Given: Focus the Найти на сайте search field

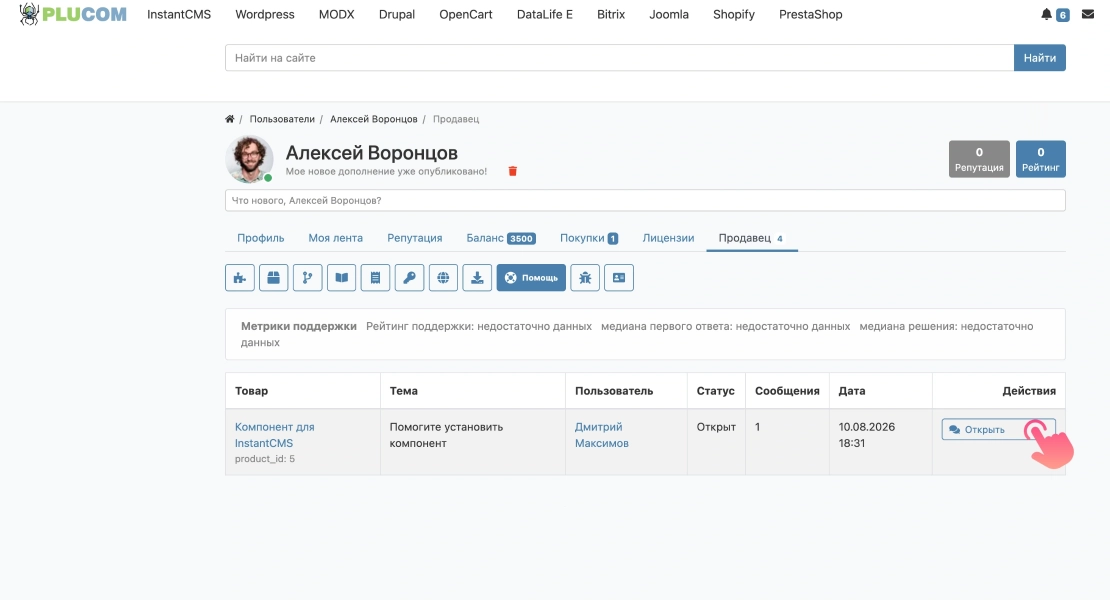Looking at the screenshot, I should [x=619, y=58].
